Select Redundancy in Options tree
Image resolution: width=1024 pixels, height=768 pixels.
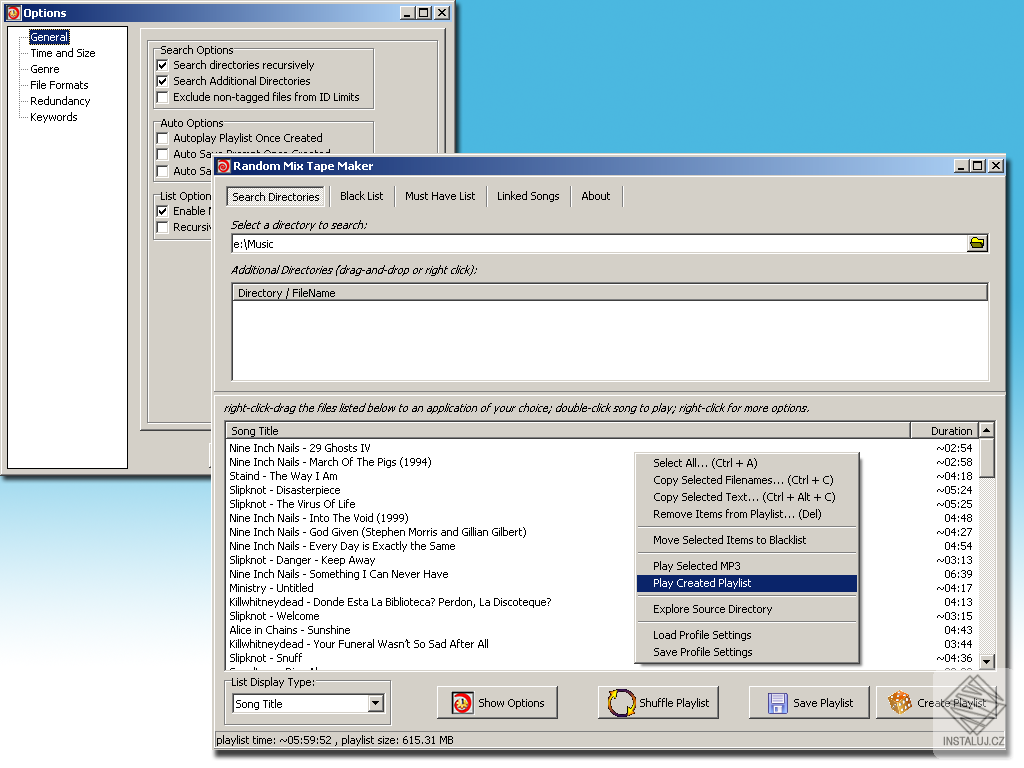pos(60,101)
